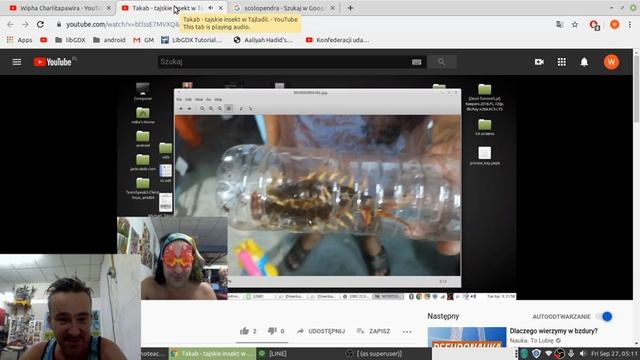The width and height of the screenshot is (640, 360).
Task: Switch to the Takab taskbar window button
Action: point(212,353)
